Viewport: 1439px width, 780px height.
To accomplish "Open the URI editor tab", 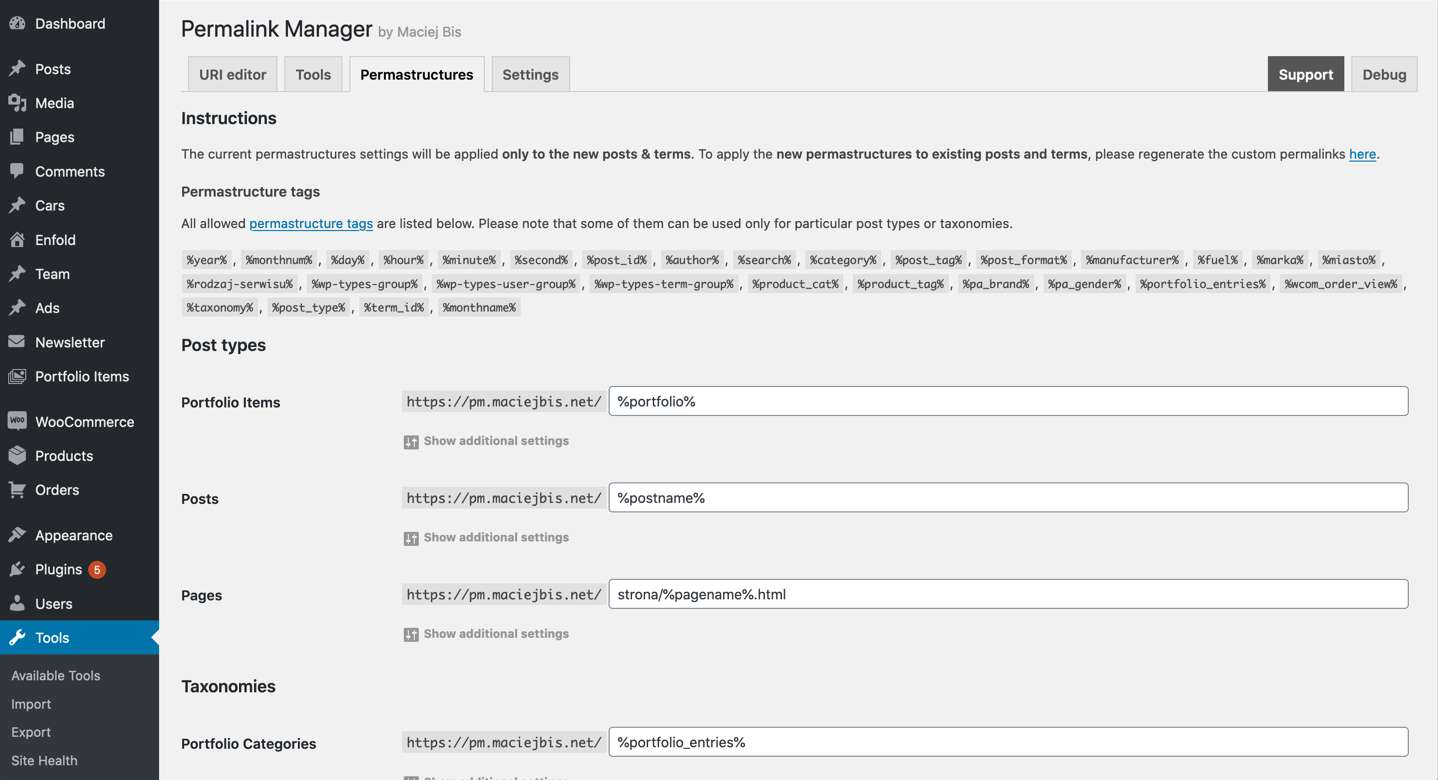I will [232, 73].
